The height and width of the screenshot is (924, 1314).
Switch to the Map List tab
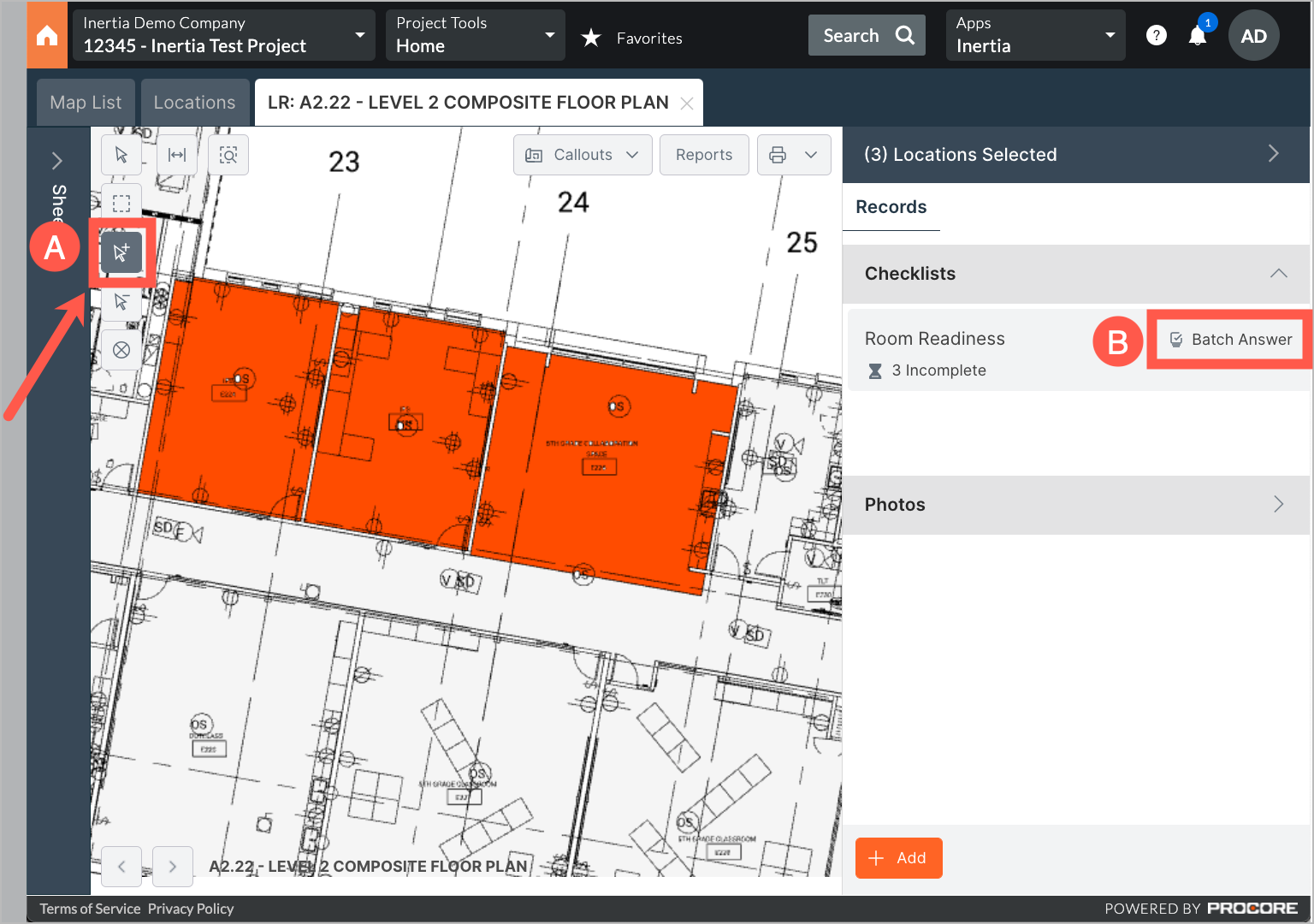pyautogui.click(x=86, y=102)
